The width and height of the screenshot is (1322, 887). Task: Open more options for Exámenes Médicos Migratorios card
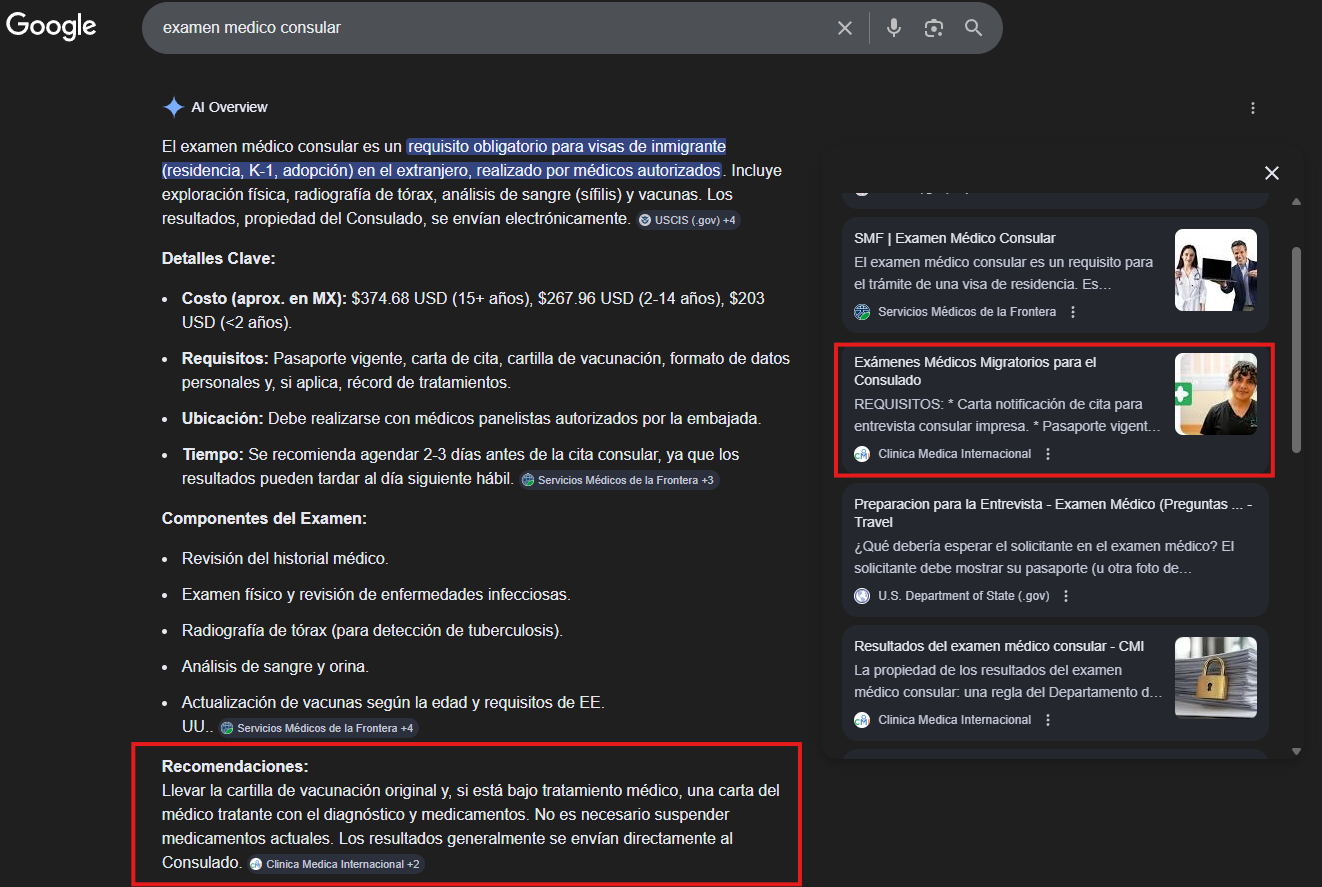coord(1048,454)
